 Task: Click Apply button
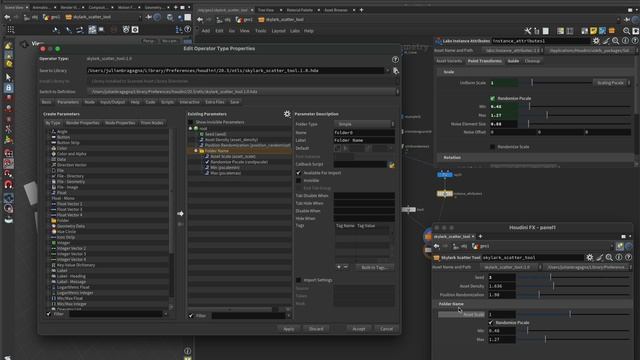(x=289, y=329)
